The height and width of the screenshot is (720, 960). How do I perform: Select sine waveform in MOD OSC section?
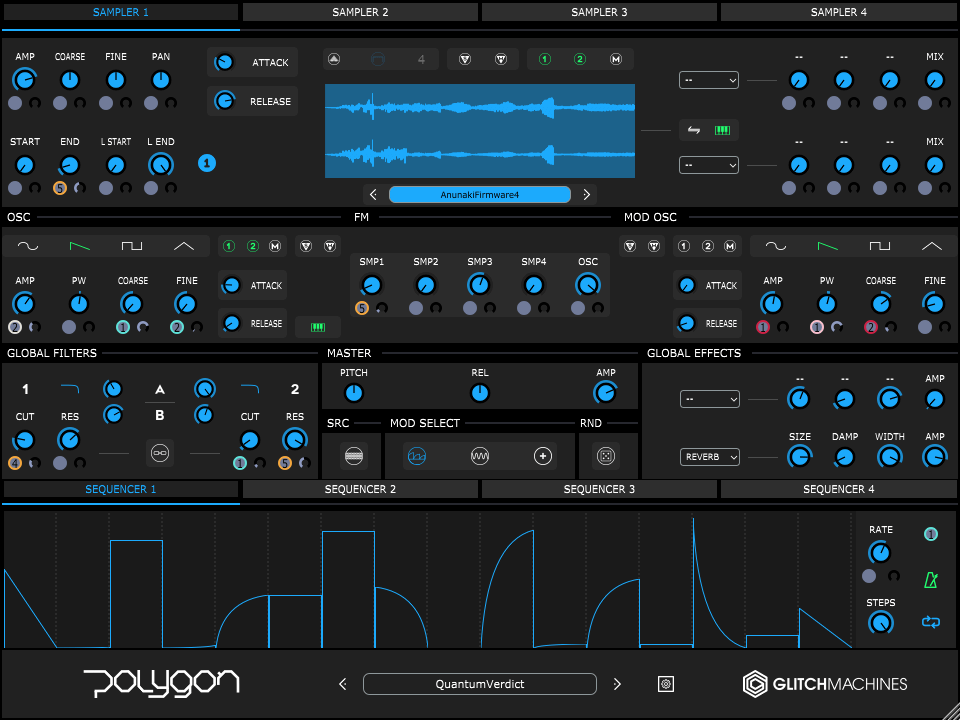tap(776, 246)
